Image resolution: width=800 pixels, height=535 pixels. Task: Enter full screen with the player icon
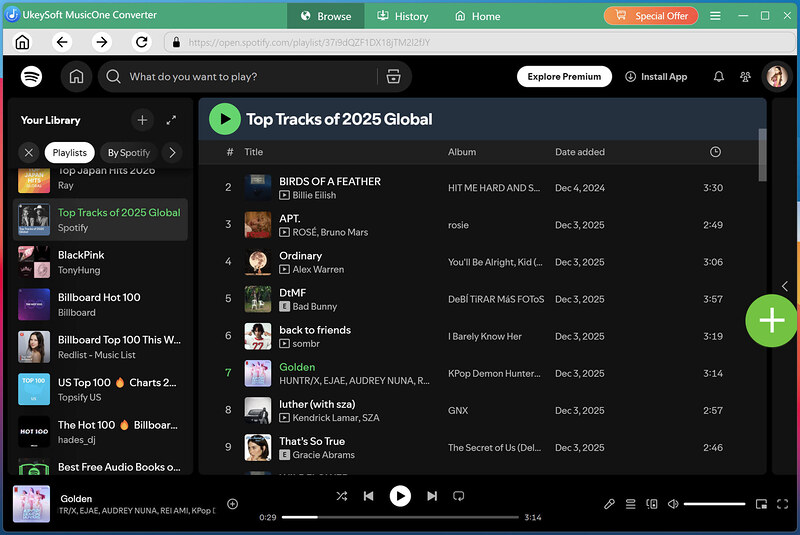(x=782, y=504)
